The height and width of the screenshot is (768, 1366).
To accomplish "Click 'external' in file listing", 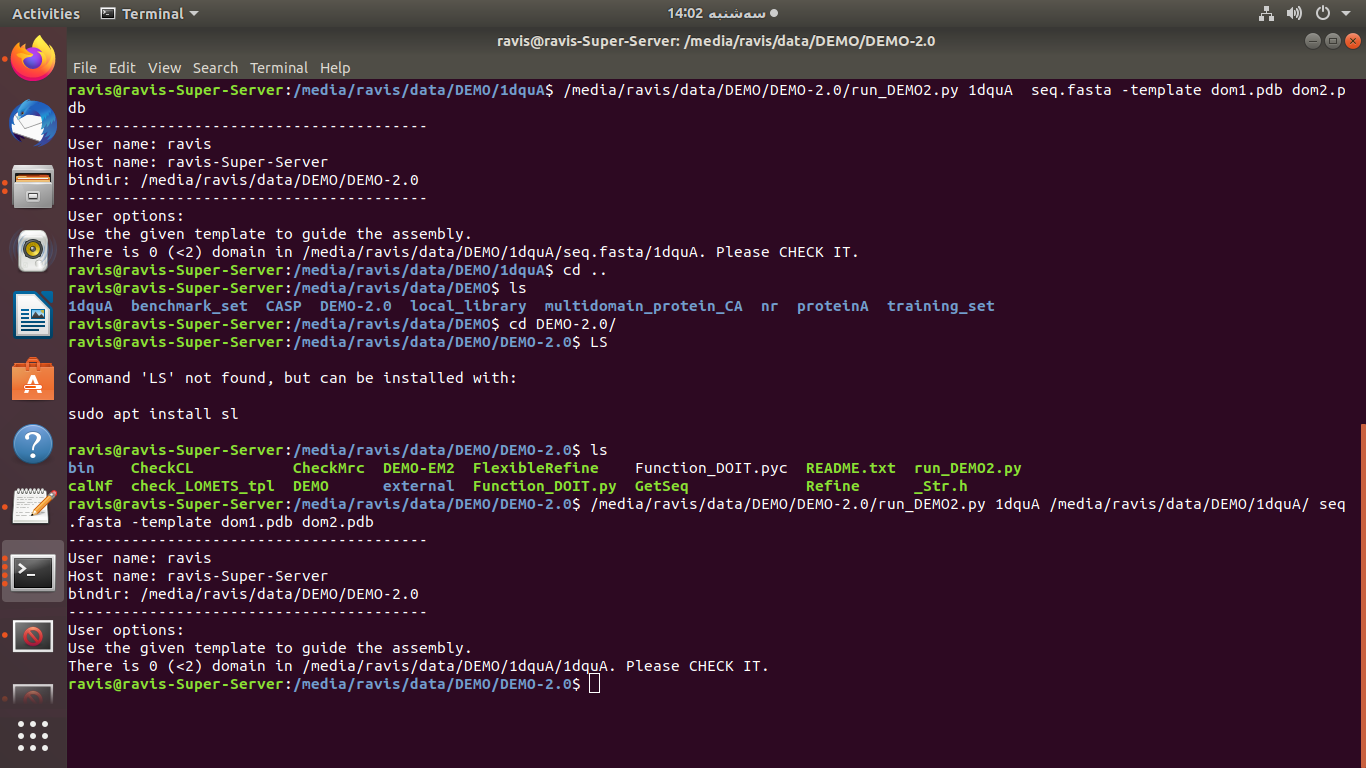I will [419, 486].
